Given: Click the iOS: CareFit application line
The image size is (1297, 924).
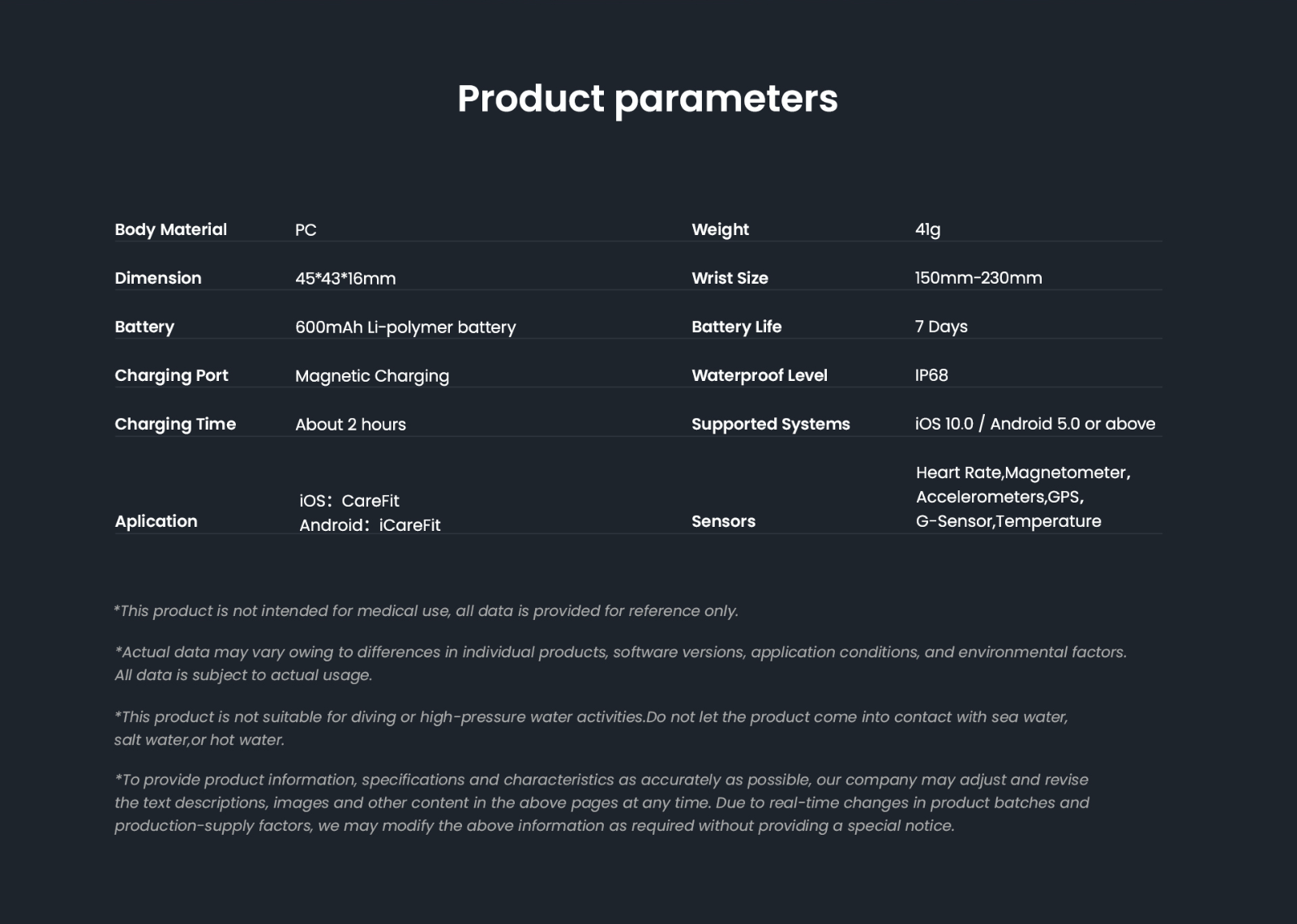Looking at the screenshot, I should click(349, 501).
